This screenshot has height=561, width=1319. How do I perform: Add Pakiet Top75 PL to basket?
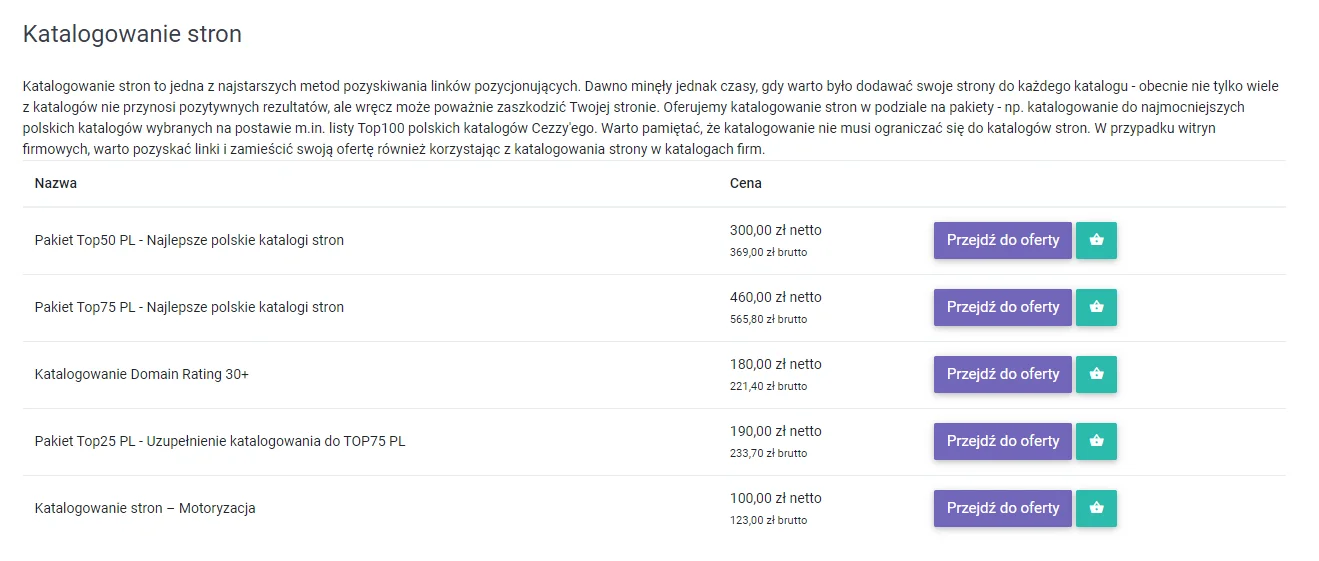[x=1096, y=307]
